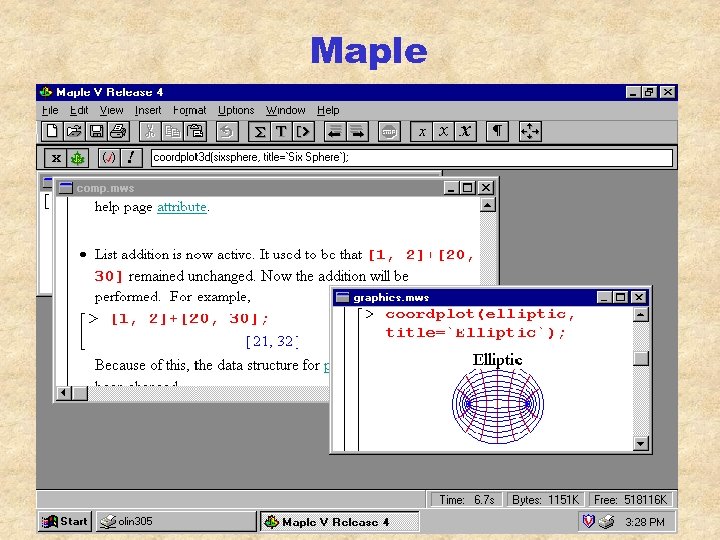Screen dimensions: 720x540
Task: Outdent section using left arrow icon
Action: pos(335,131)
